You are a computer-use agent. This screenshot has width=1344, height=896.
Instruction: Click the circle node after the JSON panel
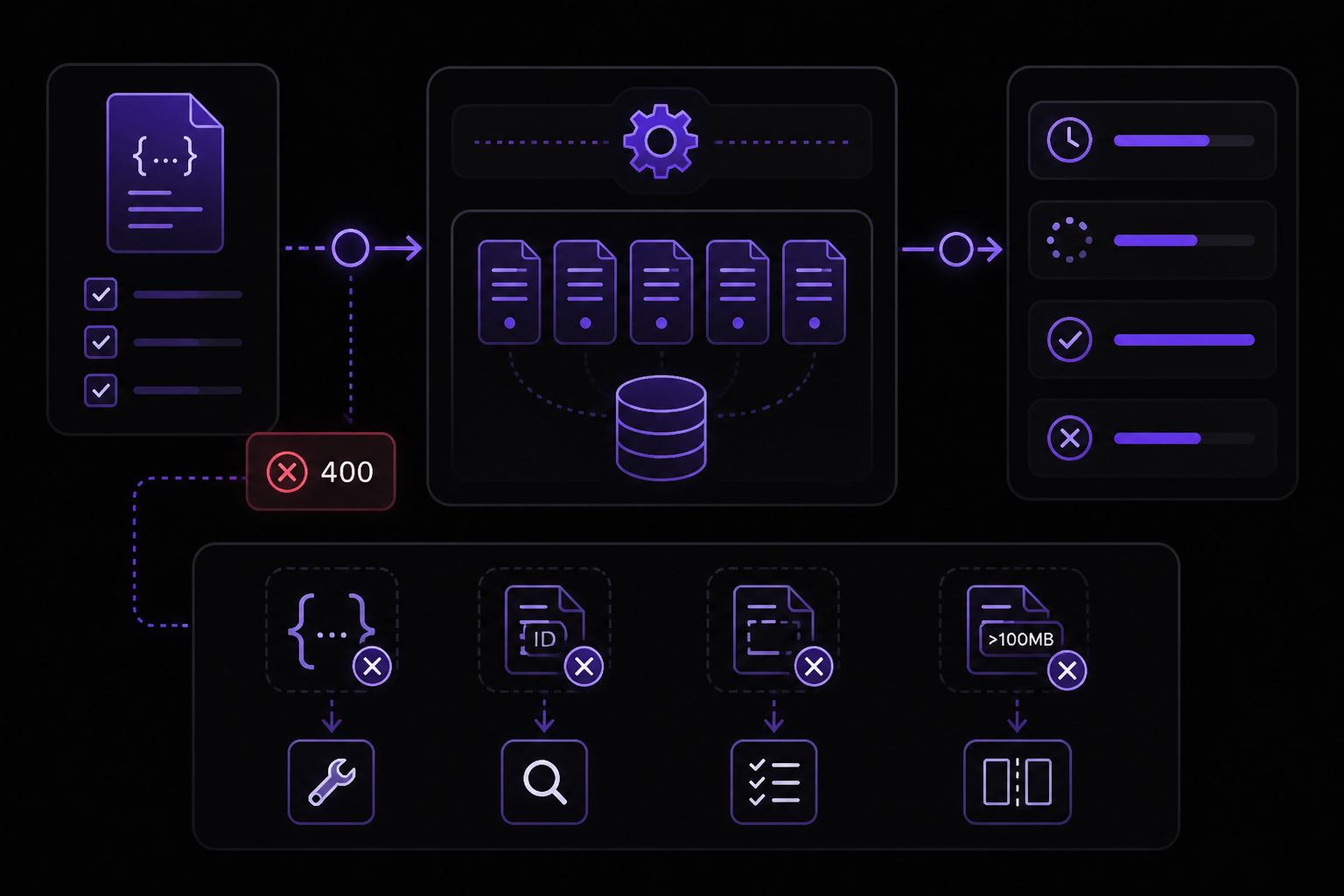pos(350,248)
